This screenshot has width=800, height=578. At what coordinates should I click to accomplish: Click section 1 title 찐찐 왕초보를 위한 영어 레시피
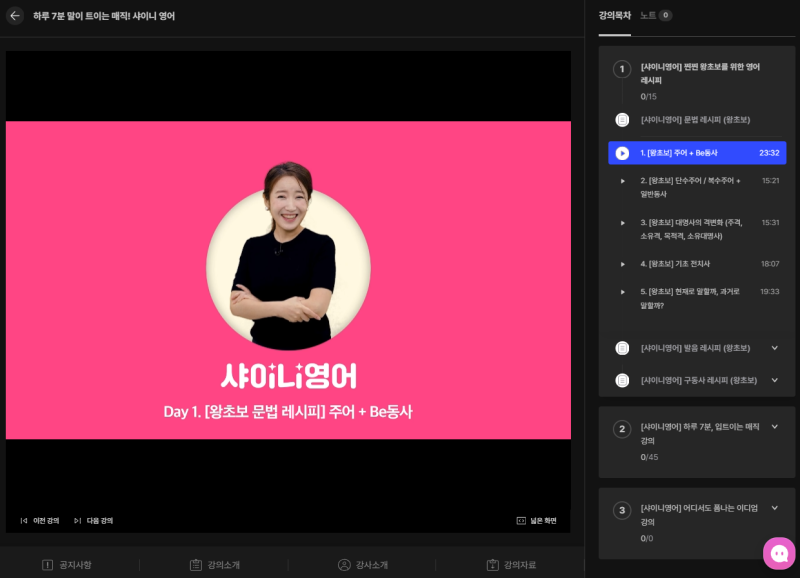(700, 73)
